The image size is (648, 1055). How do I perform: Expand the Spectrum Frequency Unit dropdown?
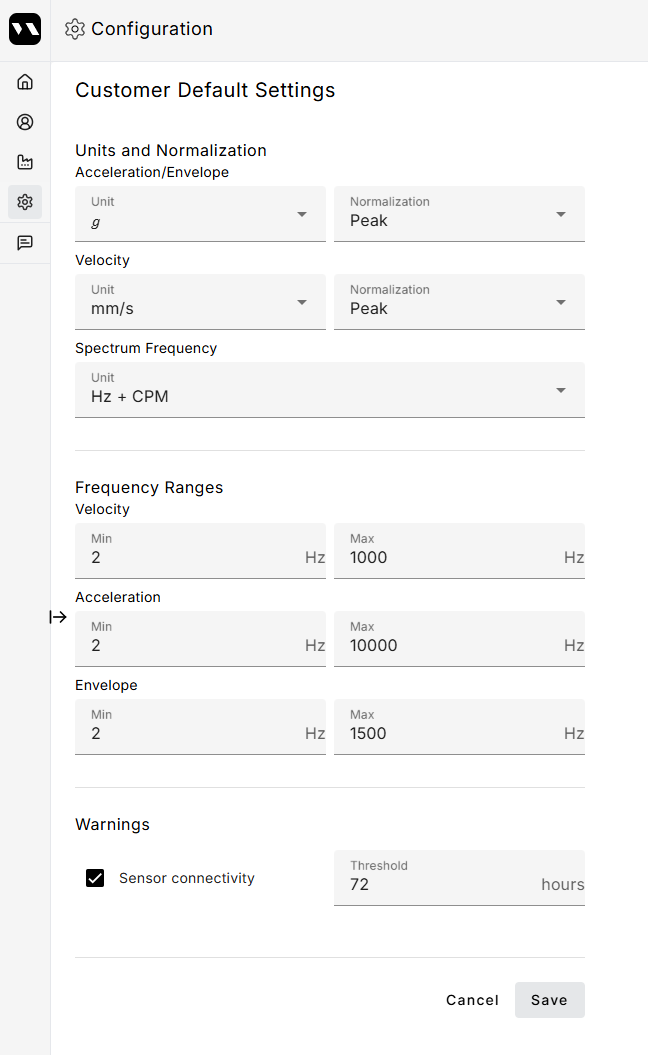[330, 390]
